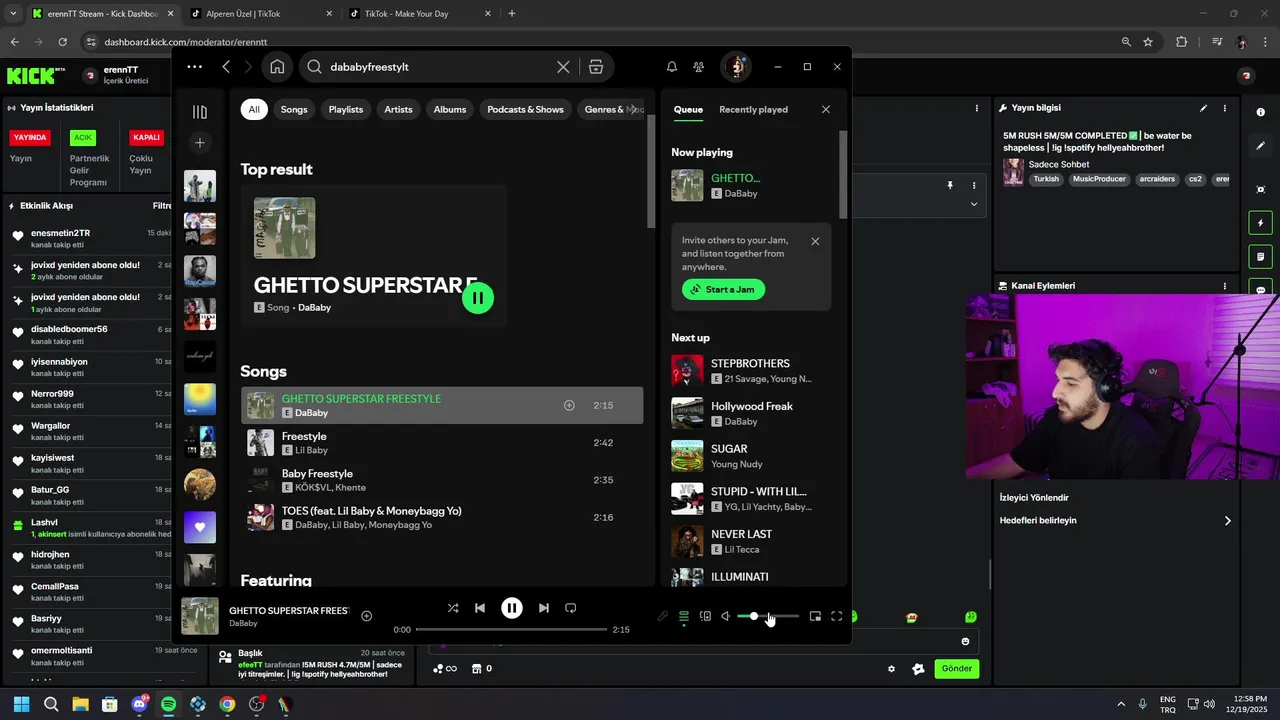Open the MusicProducer stream tag

[1099, 179]
